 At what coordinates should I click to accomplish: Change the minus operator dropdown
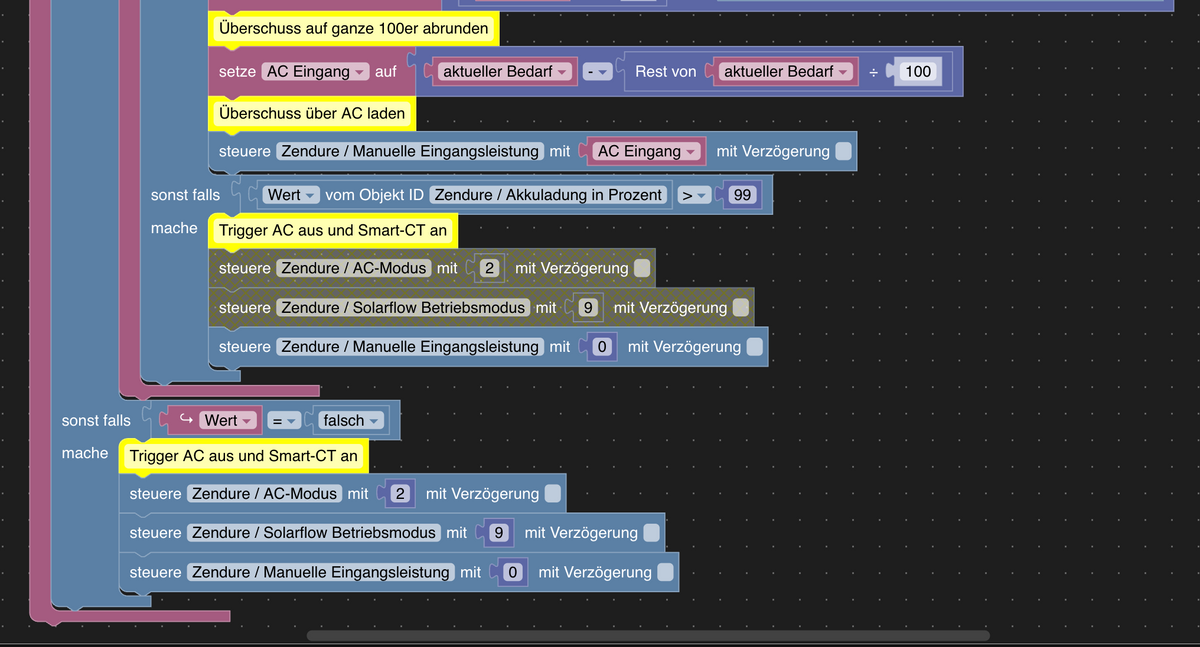(x=598, y=72)
